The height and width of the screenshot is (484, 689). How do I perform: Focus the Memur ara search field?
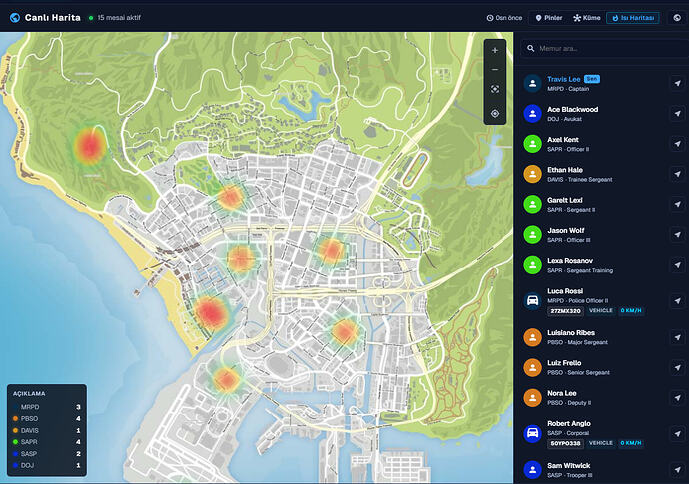click(x=605, y=48)
